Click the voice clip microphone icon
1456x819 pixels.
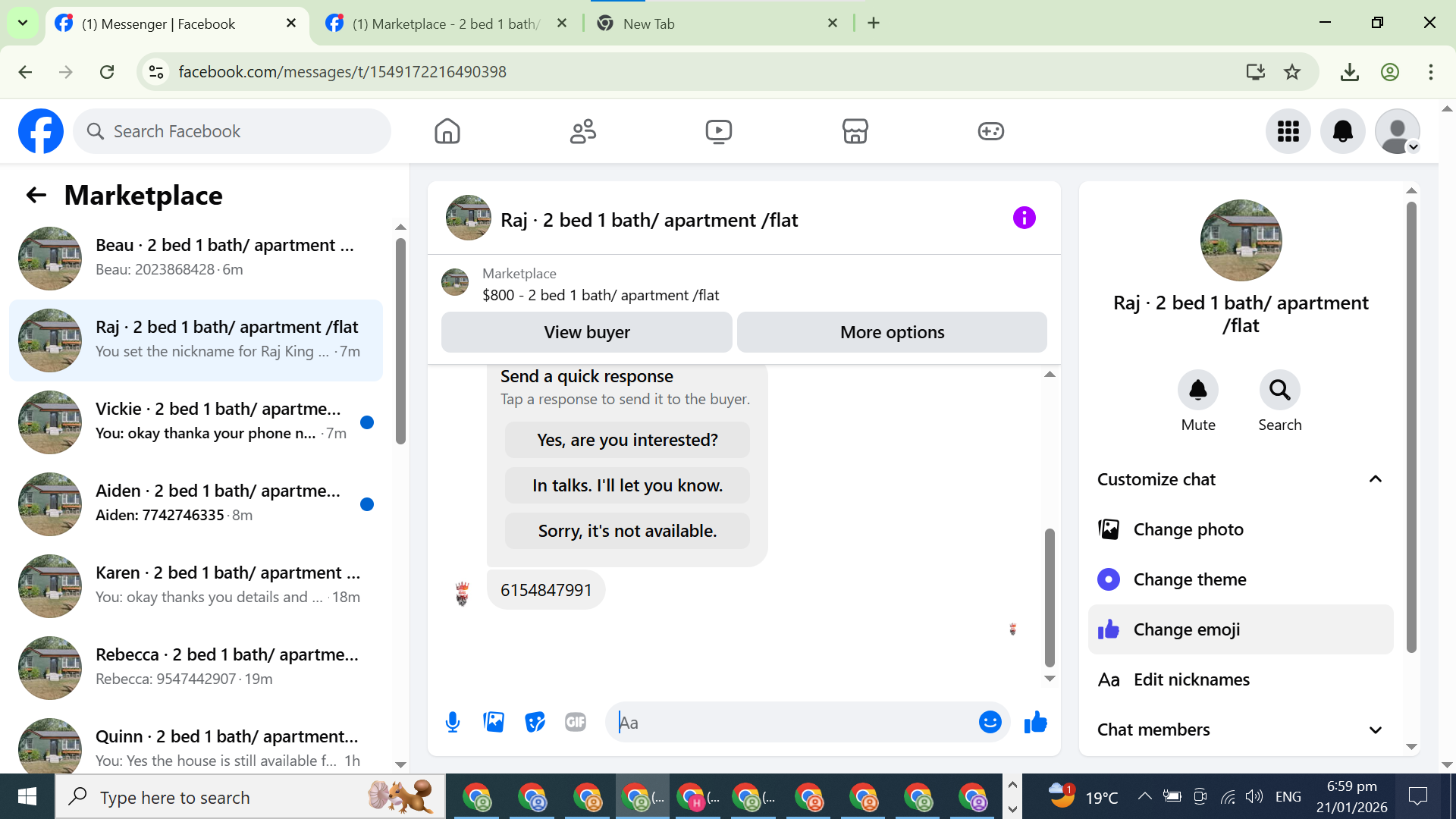point(453,722)
